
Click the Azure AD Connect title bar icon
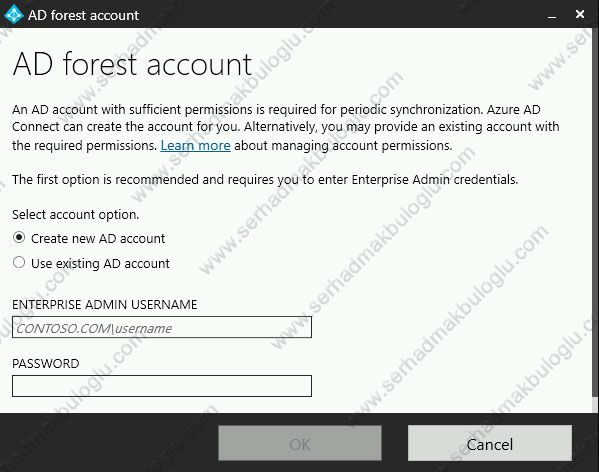tap(14, 15)
